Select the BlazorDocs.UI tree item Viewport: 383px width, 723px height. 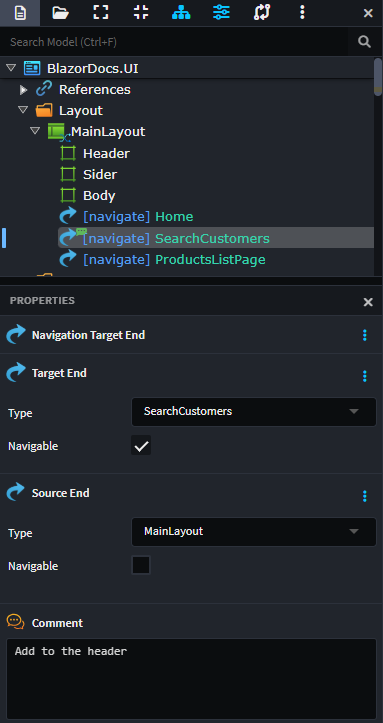[93, 68]
